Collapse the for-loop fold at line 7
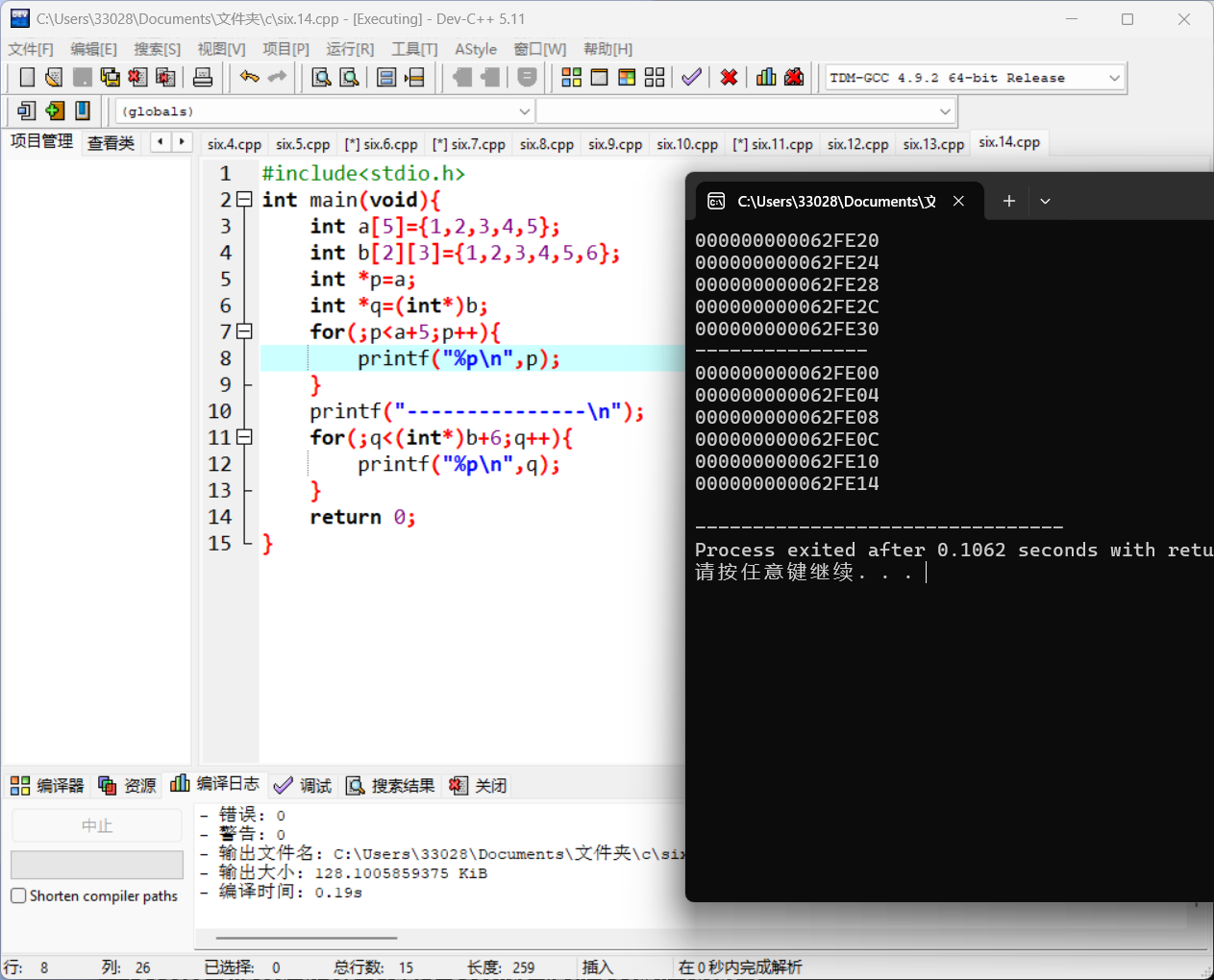This screenshot has height=980, width=1214. 244,331
